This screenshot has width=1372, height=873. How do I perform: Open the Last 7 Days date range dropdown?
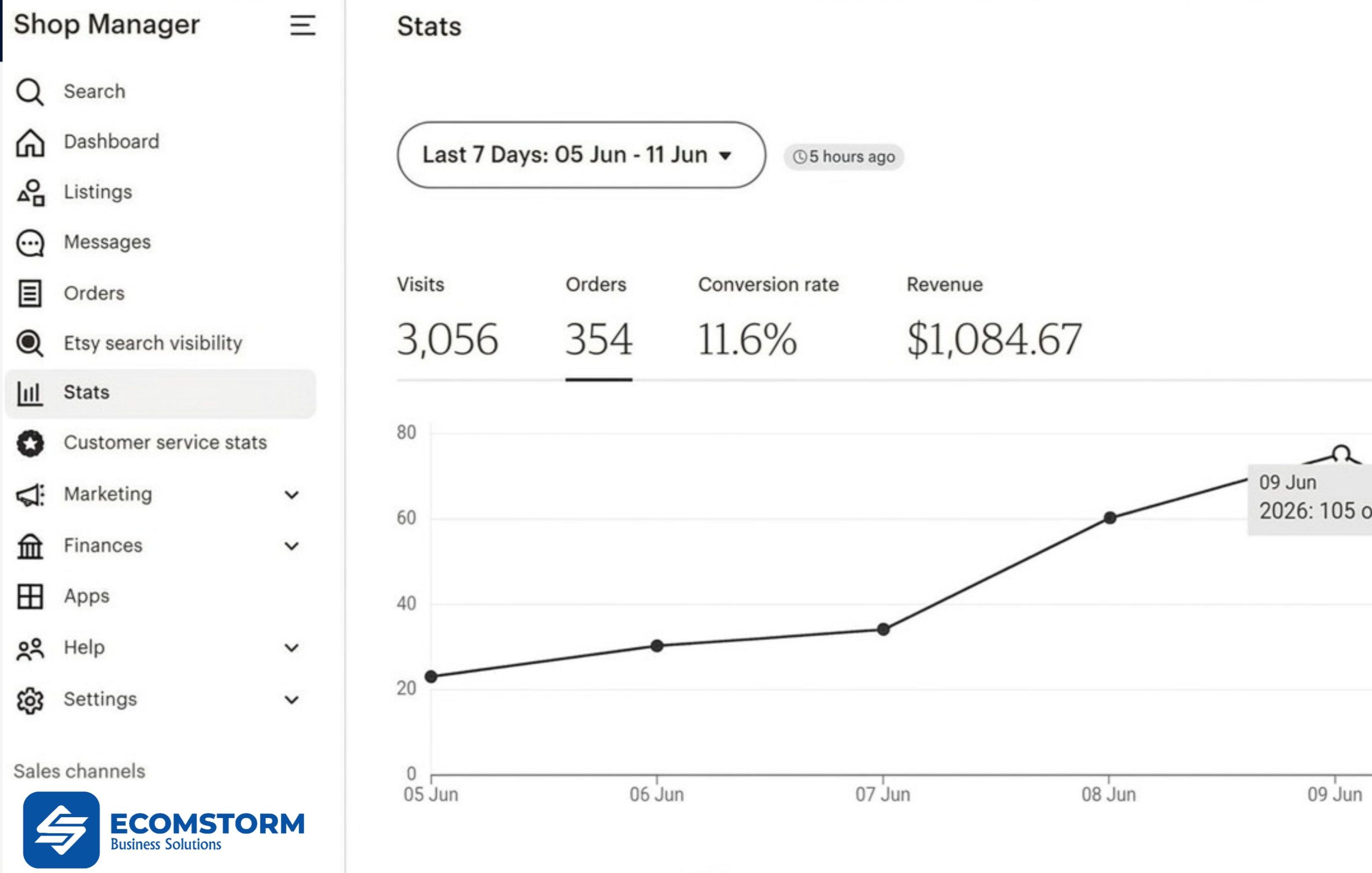tap(581, 155)
